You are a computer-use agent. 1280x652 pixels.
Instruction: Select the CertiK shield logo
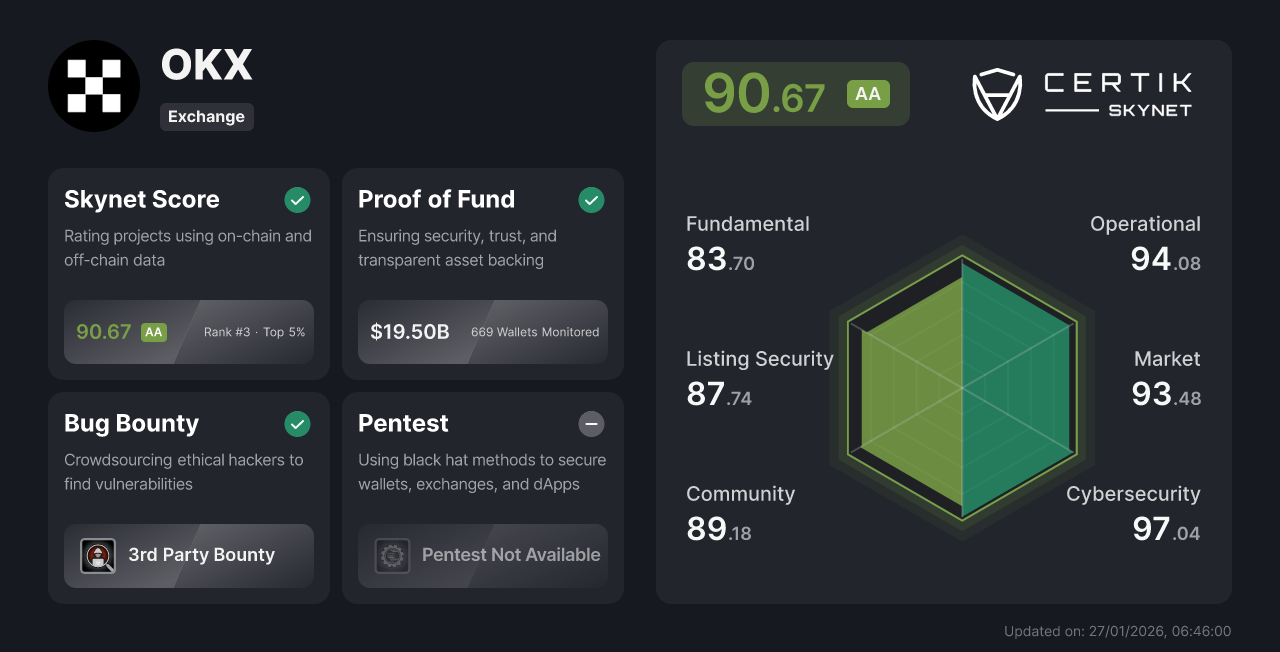coord(997,94)
